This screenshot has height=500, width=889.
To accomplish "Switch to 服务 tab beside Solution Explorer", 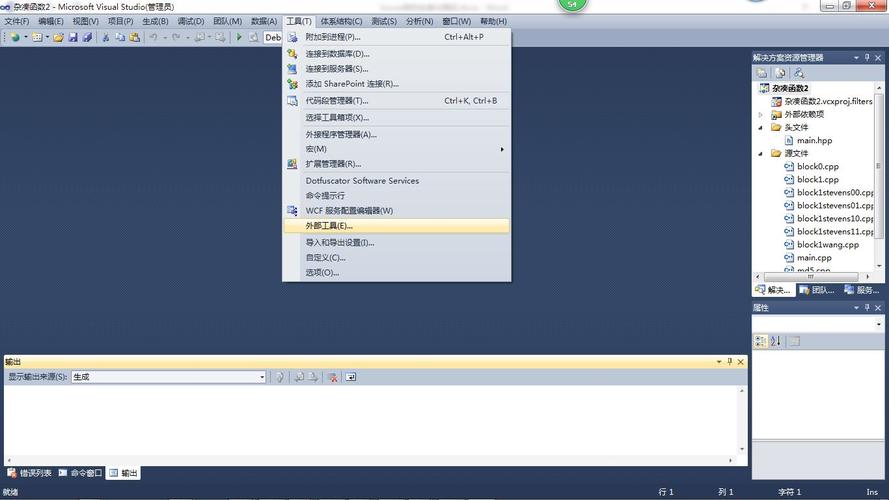I will click(862, 290).
